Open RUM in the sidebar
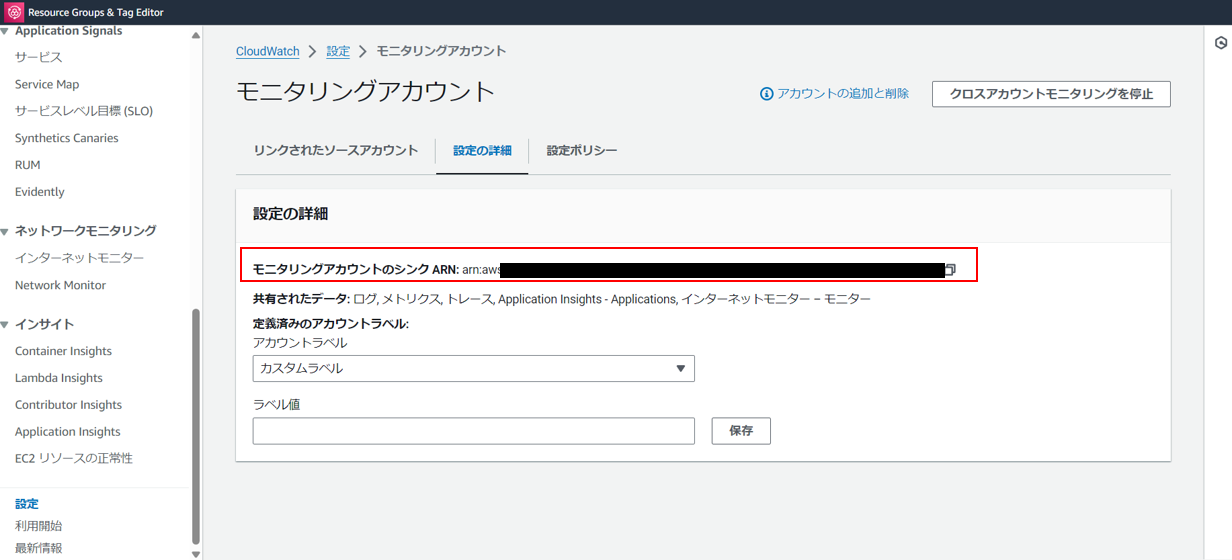This screenshot has height=560, width=1232. pyautogui.click(x=28, y=165)
